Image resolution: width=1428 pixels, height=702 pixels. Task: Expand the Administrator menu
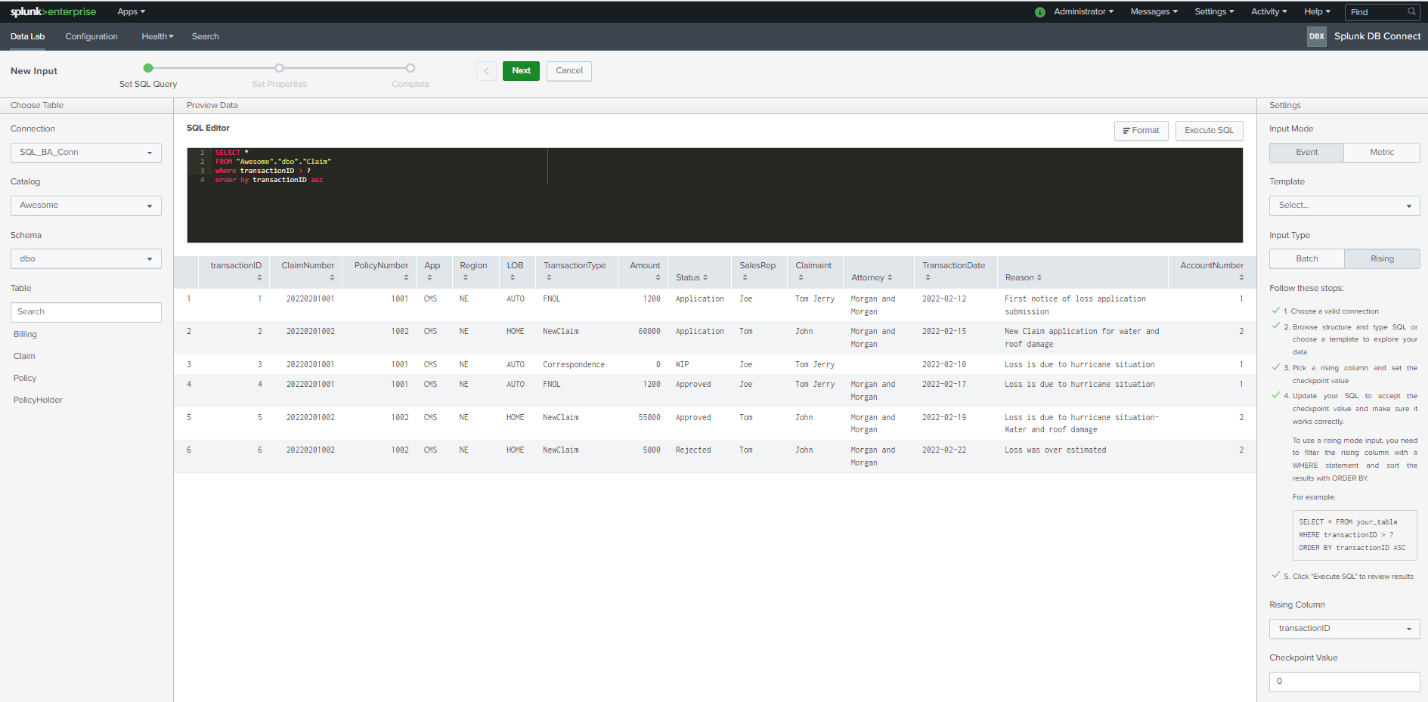coord(1084,12)
